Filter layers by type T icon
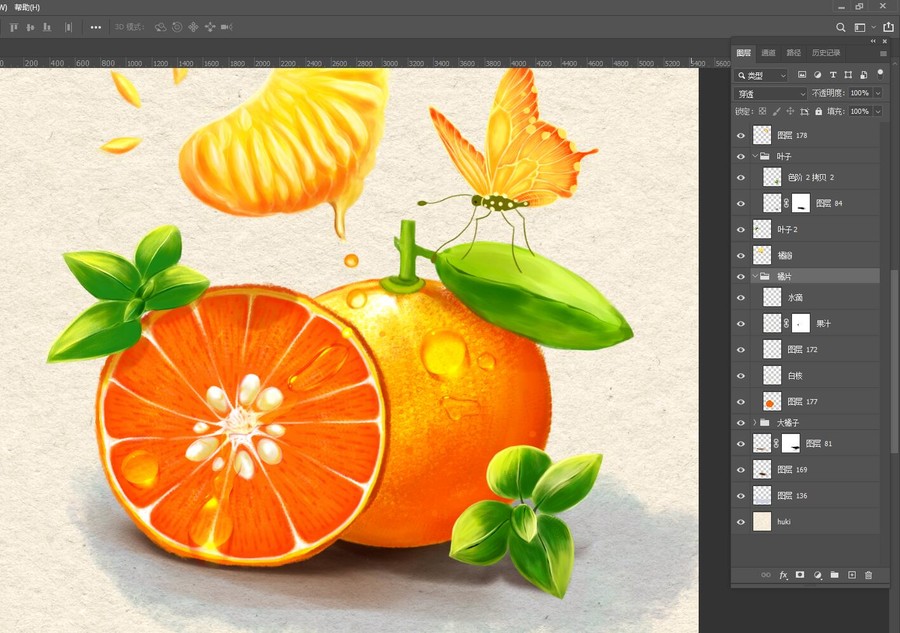Viewport: 900px width, 633px height. [x=833, y=75]
